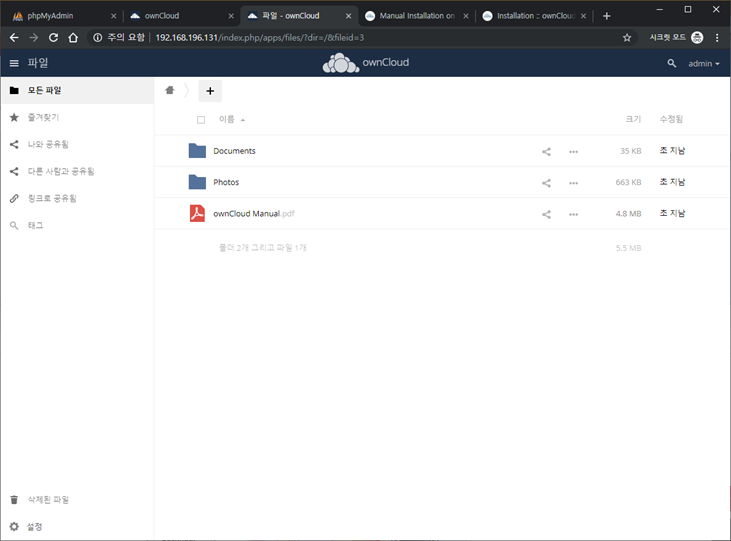Sort files by 크기 column

(633, 119)
